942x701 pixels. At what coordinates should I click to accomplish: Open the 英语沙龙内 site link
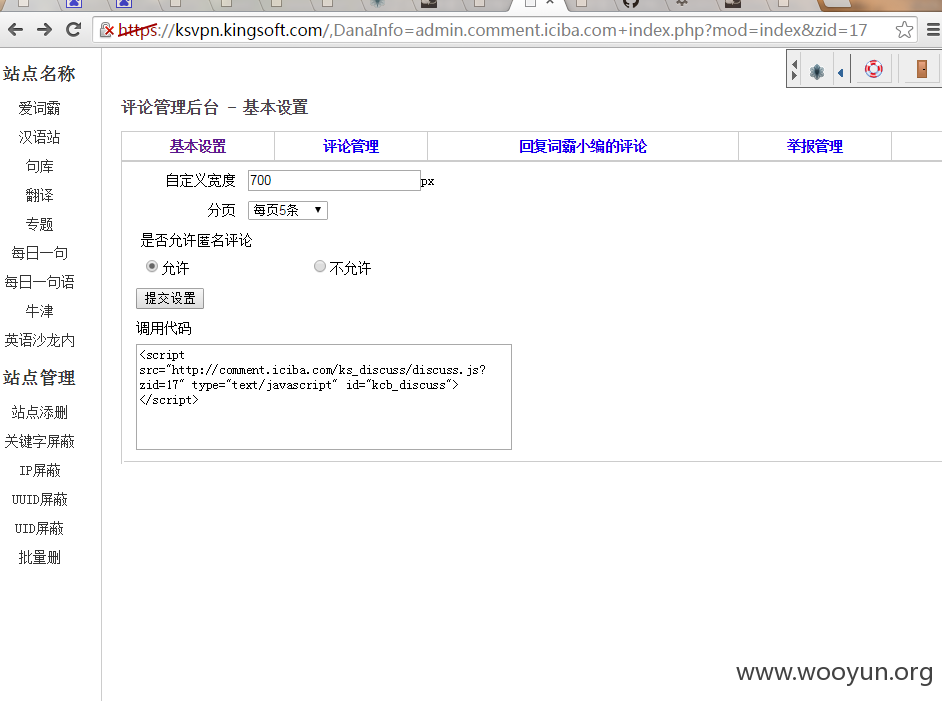click(40, 341)
